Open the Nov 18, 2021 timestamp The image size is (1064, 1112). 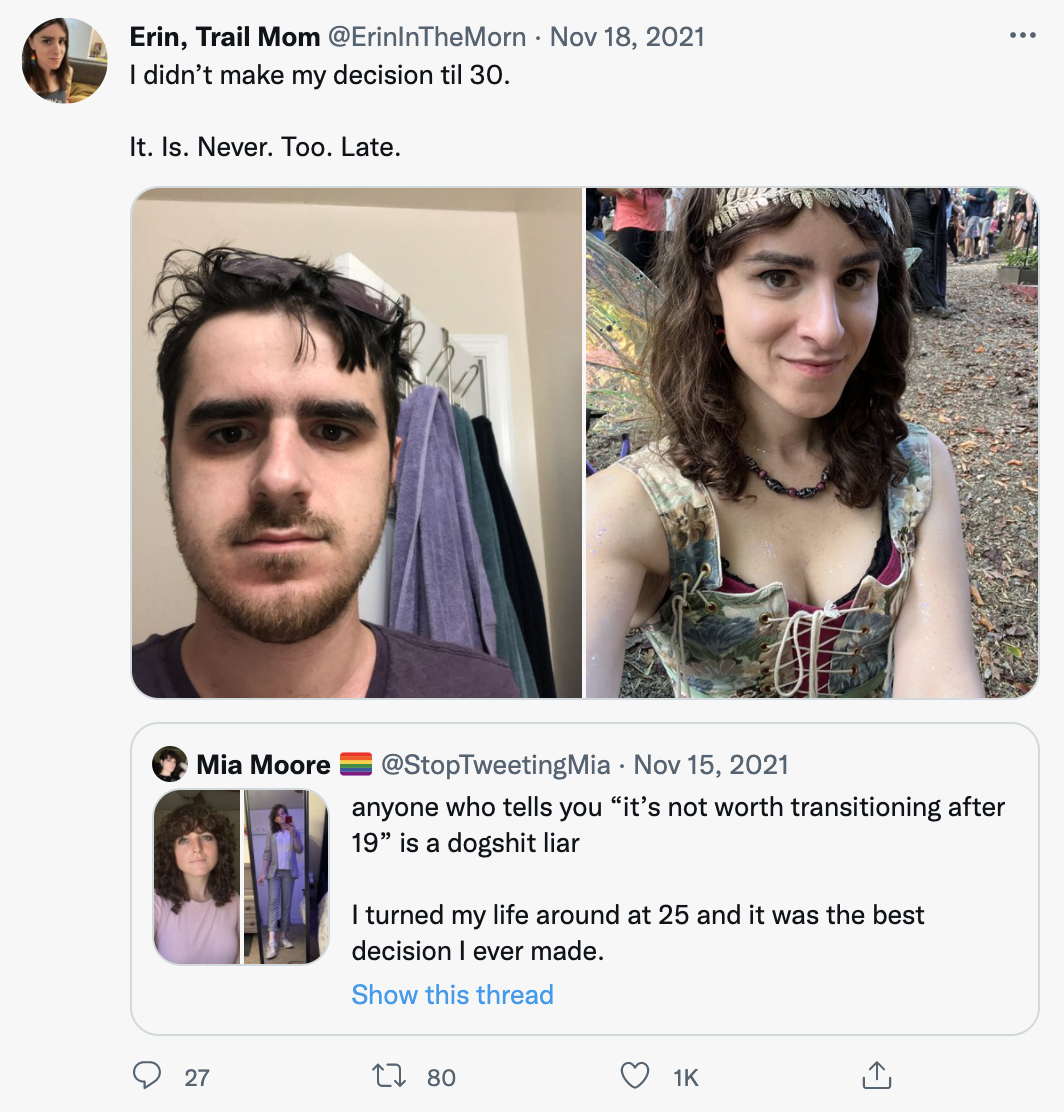(x=627, y=37)
